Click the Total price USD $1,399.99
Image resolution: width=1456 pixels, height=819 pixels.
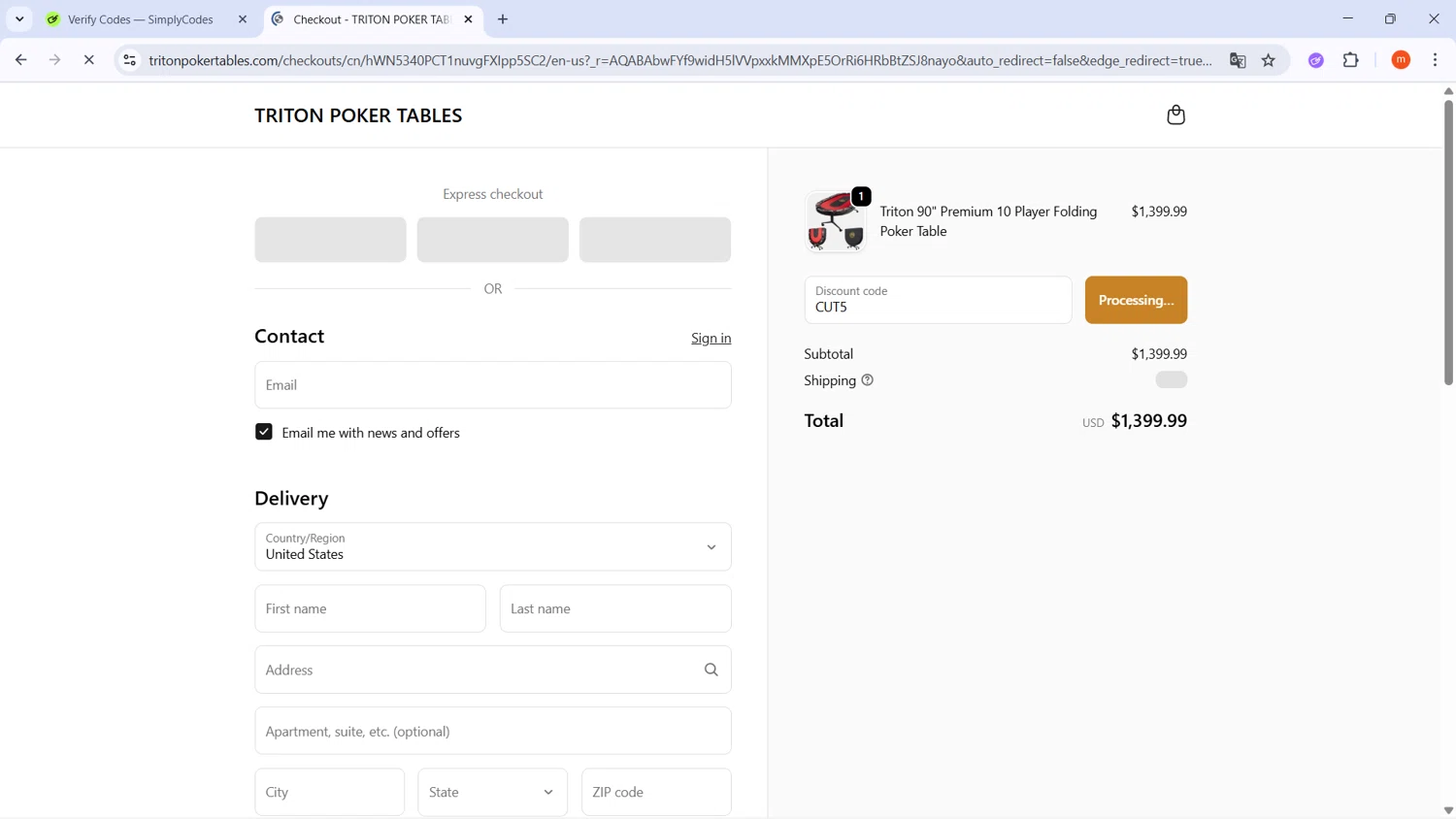coord(1135,421)
